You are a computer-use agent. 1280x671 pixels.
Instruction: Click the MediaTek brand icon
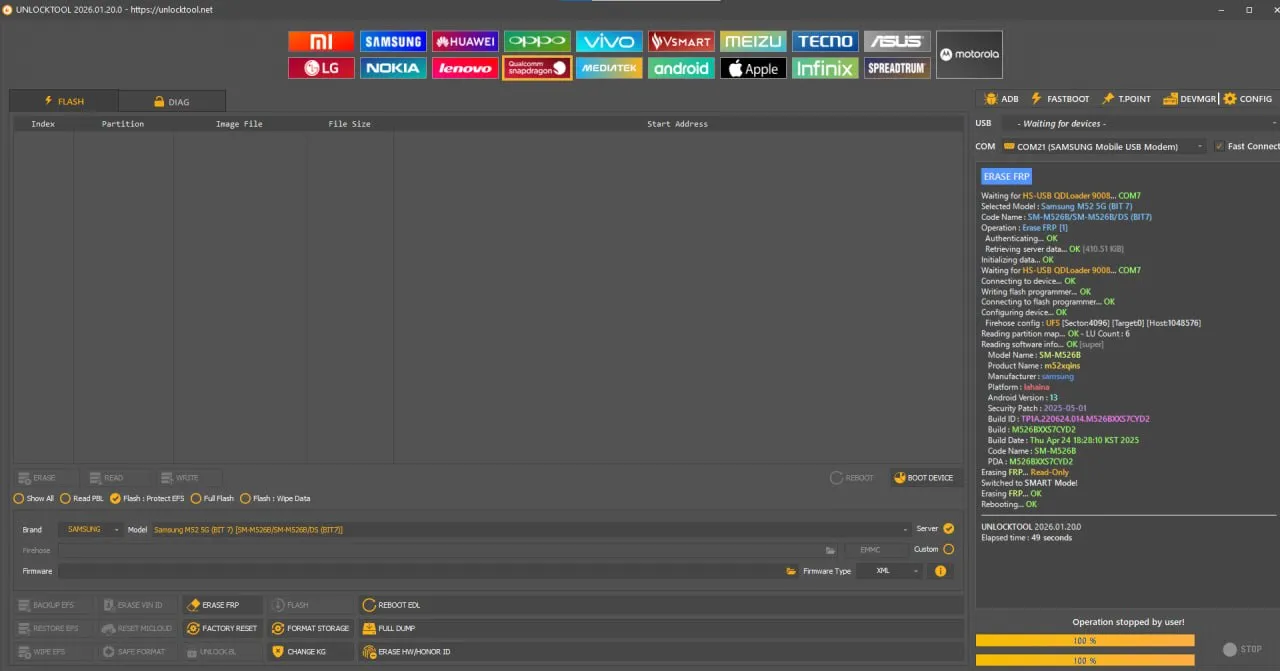click(x=609, y=68)
